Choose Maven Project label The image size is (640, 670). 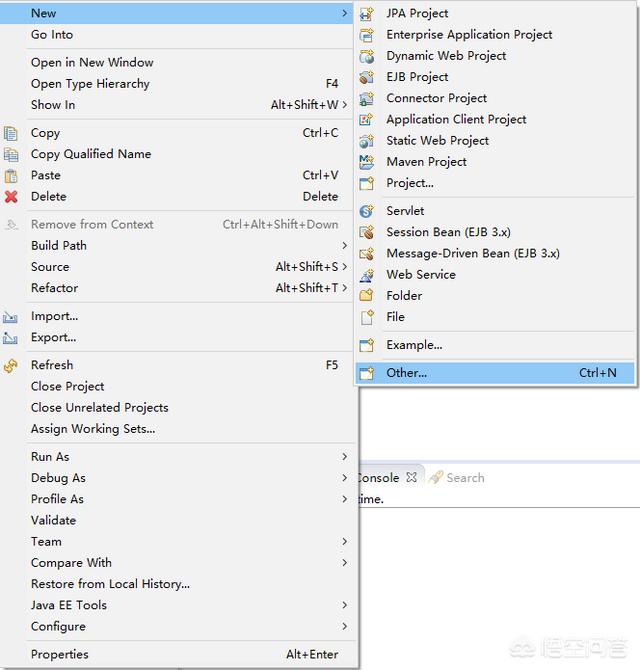(426, 162)
